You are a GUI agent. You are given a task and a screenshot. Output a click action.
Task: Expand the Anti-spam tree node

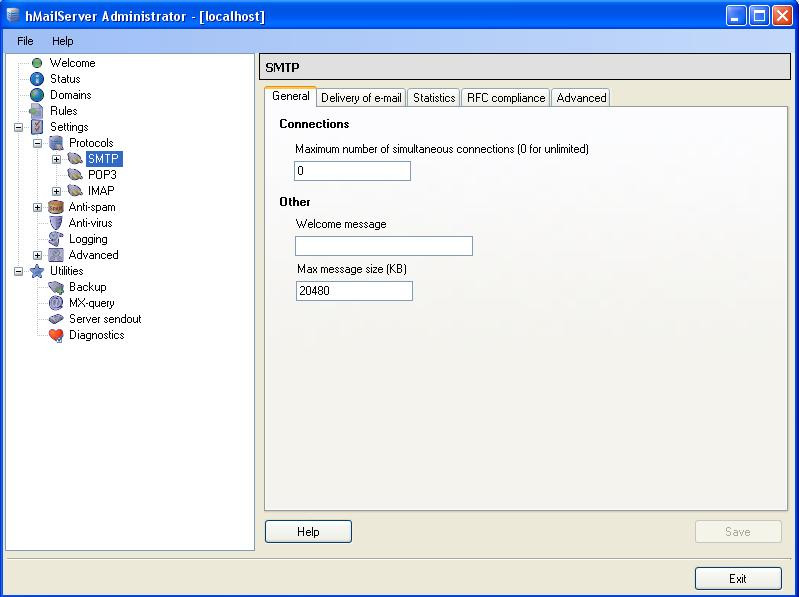click(37, 207)
